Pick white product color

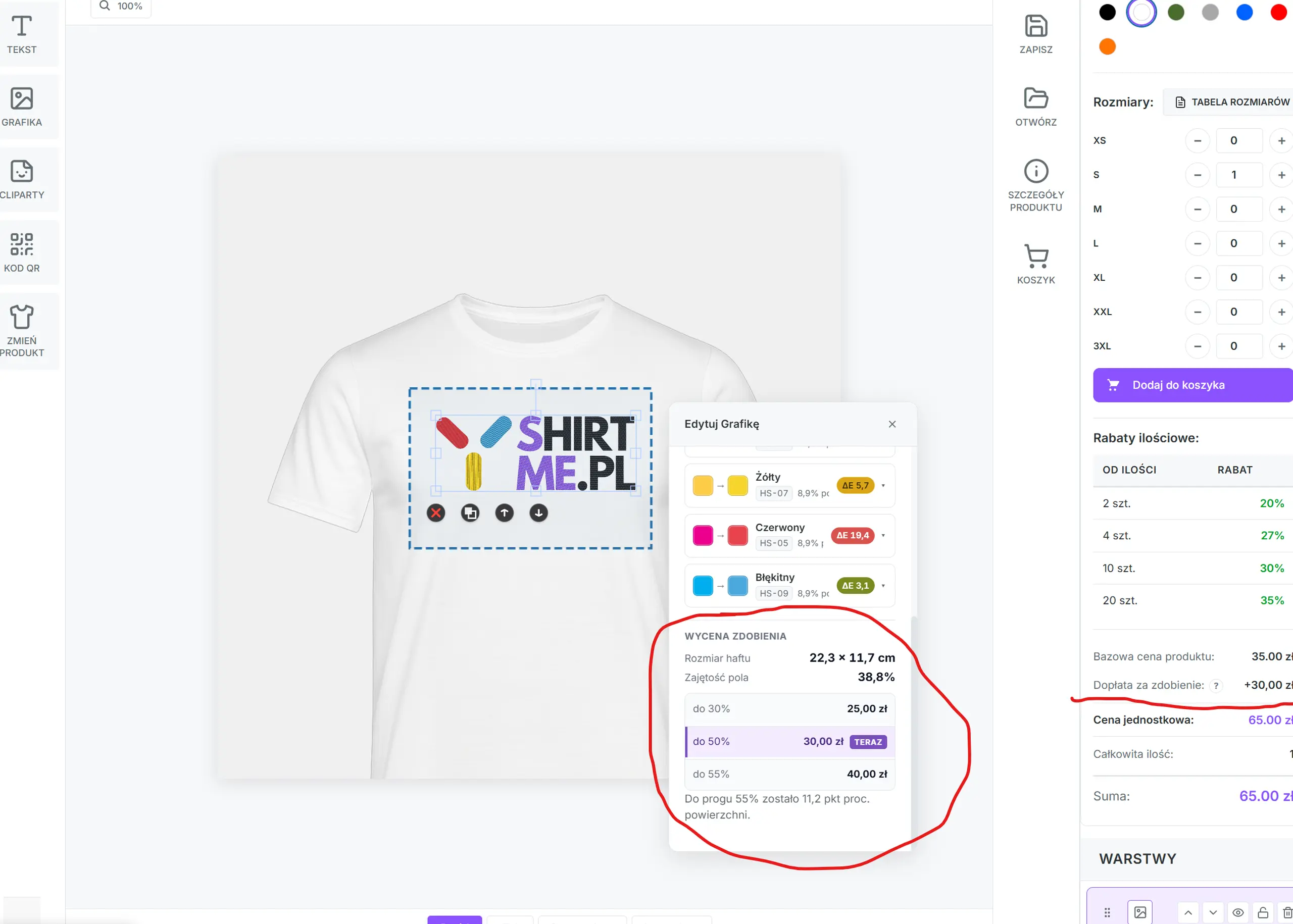1141,12
